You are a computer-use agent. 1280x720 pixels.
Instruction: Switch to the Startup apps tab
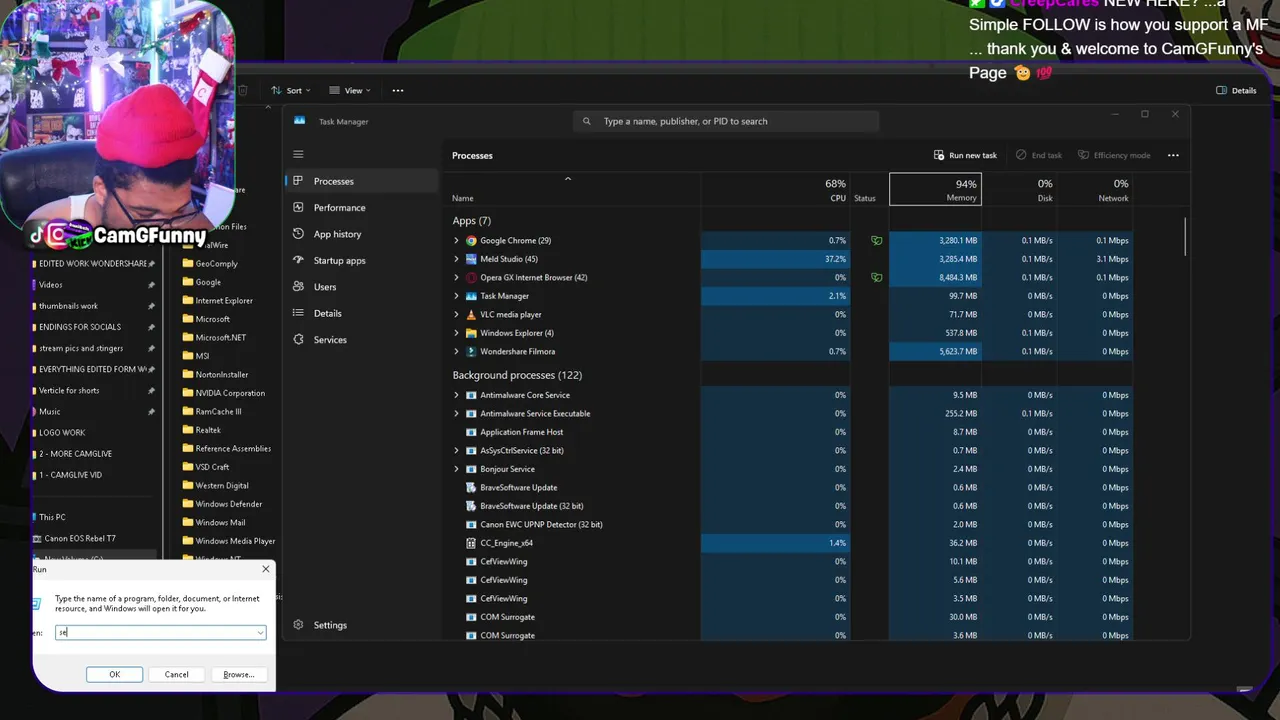click(362, 260)
